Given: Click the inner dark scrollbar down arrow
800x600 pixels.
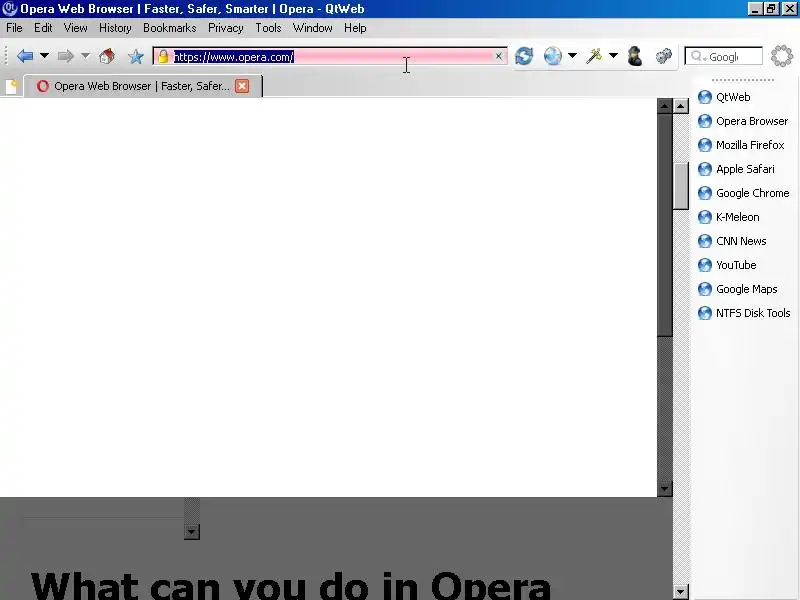Looking at the screenshot, I should point(664,489).
